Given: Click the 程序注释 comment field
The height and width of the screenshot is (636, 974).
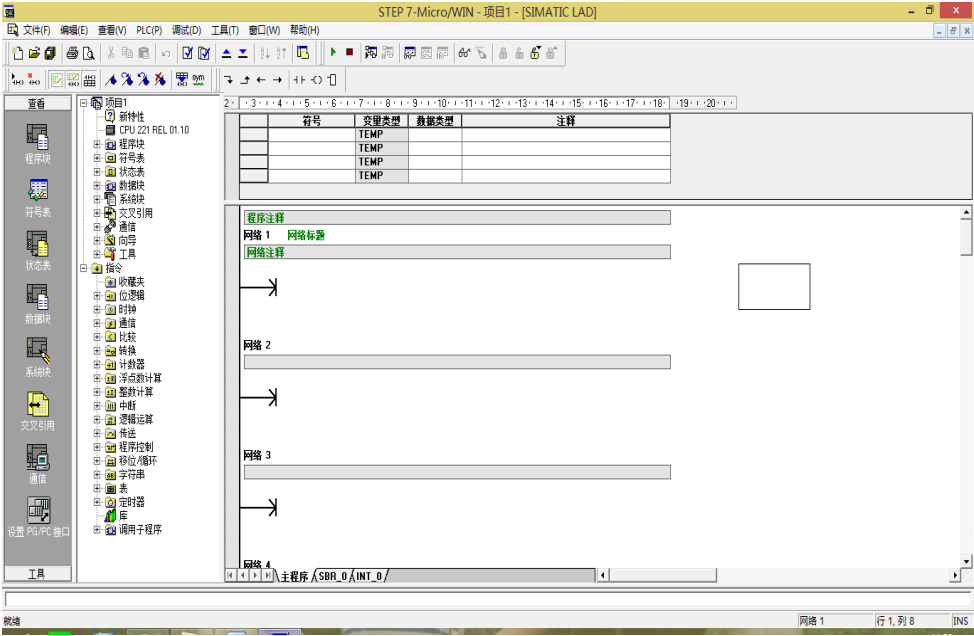Looking at the screenshot, I should (457, 218).
